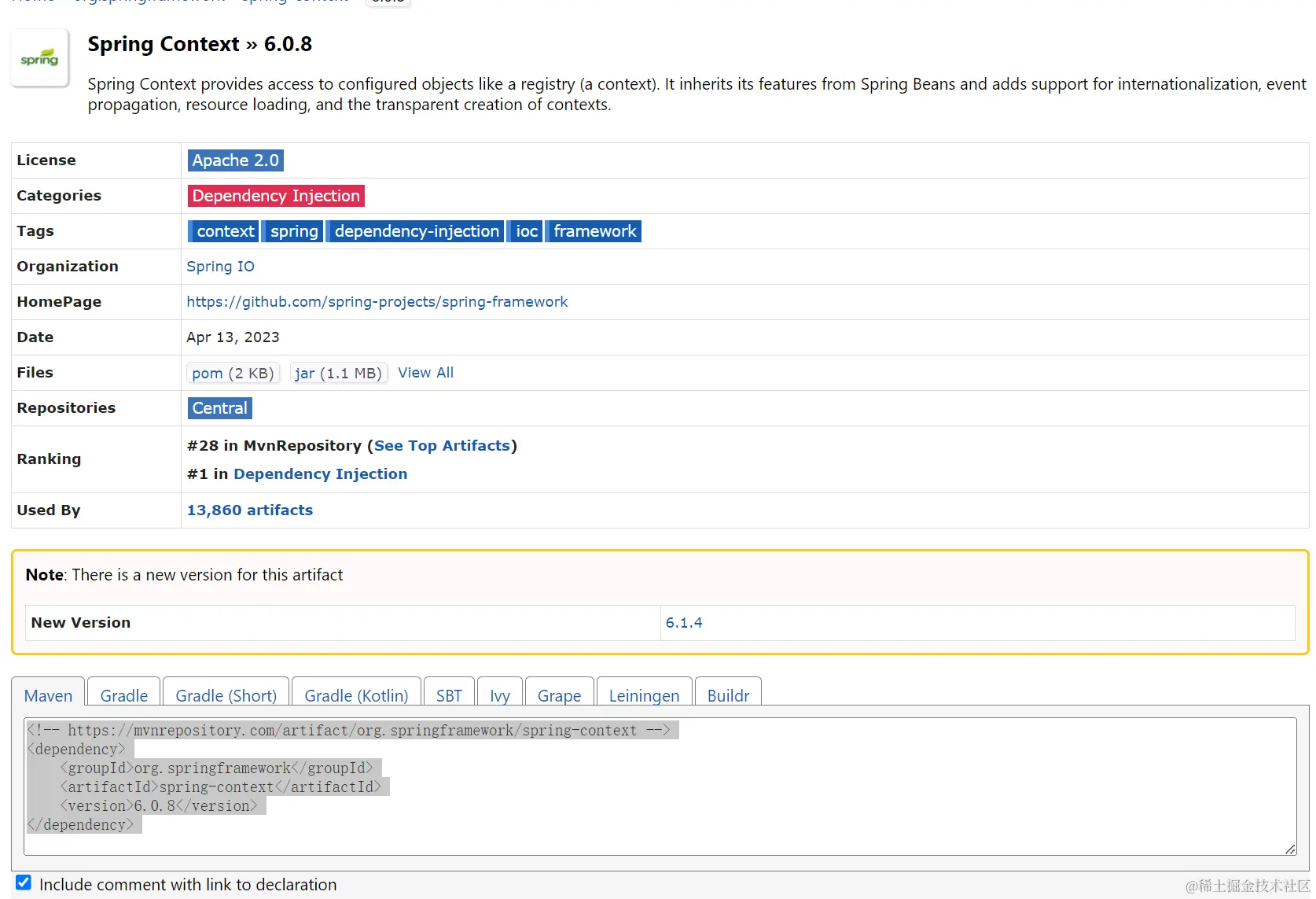Viewport: 1316px width, 899px height.
Task: Open the Central repository badge
Action: pyautogui.click(x=220, y=408)
